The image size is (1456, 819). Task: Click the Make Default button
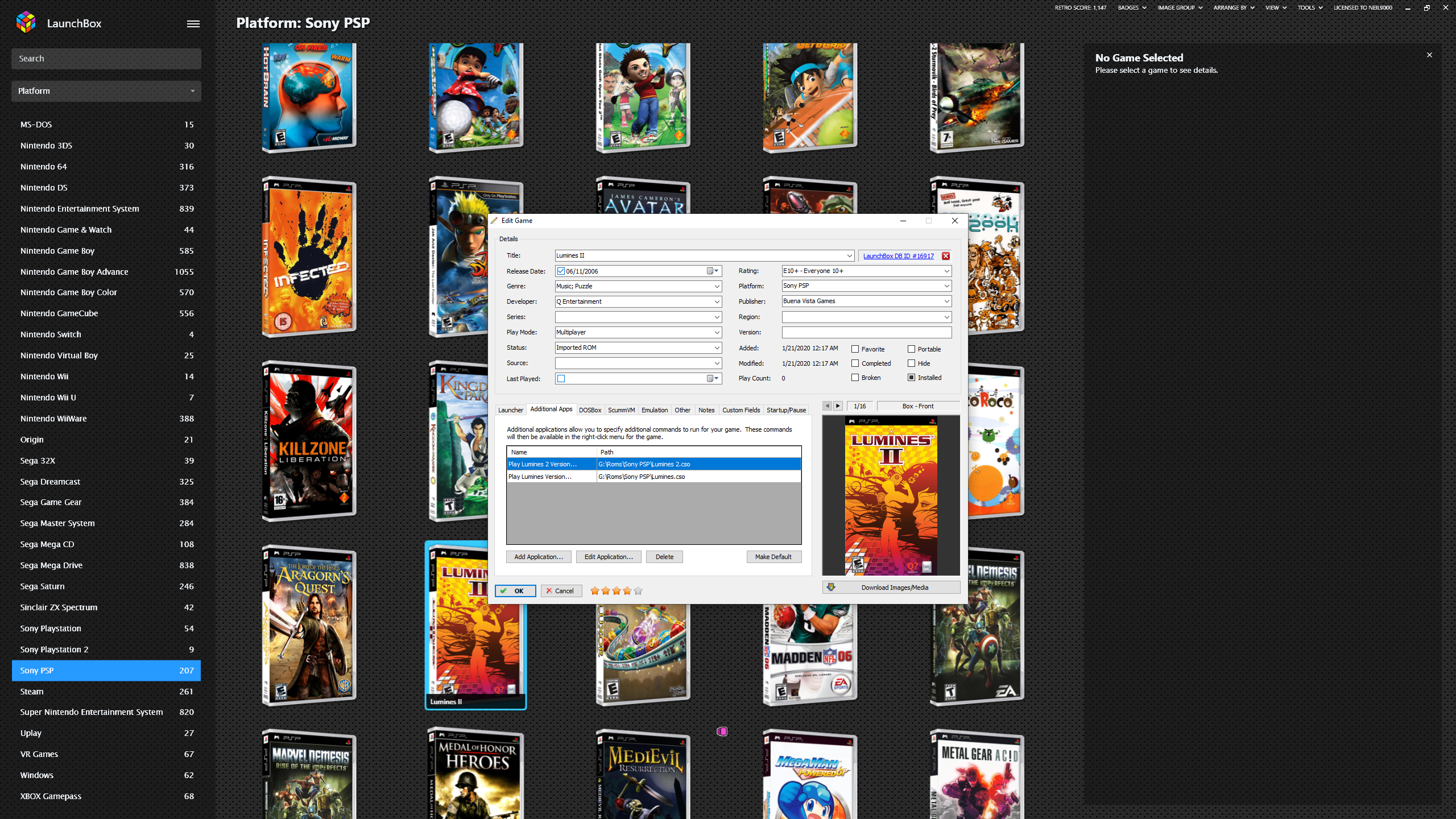click(773, 557)
